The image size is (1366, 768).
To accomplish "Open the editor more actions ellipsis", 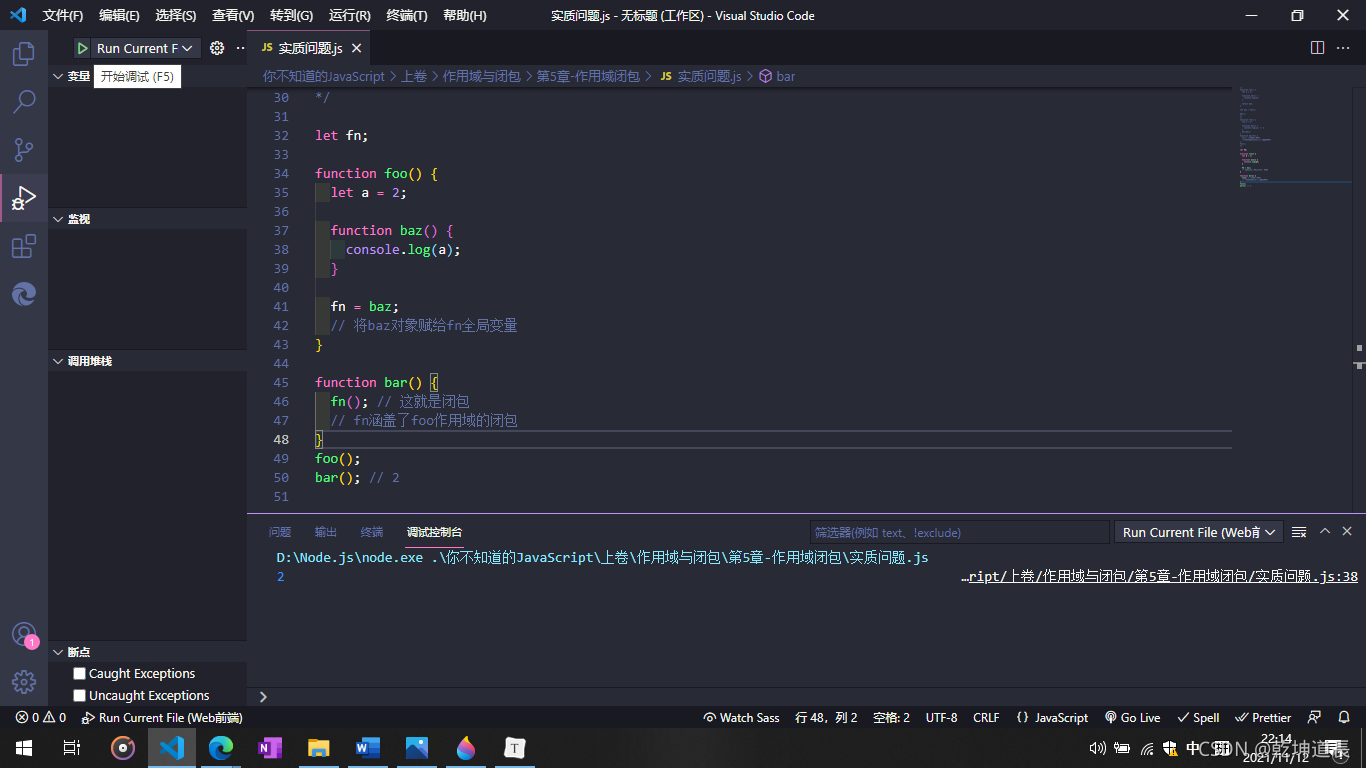I will (1345, 48).
